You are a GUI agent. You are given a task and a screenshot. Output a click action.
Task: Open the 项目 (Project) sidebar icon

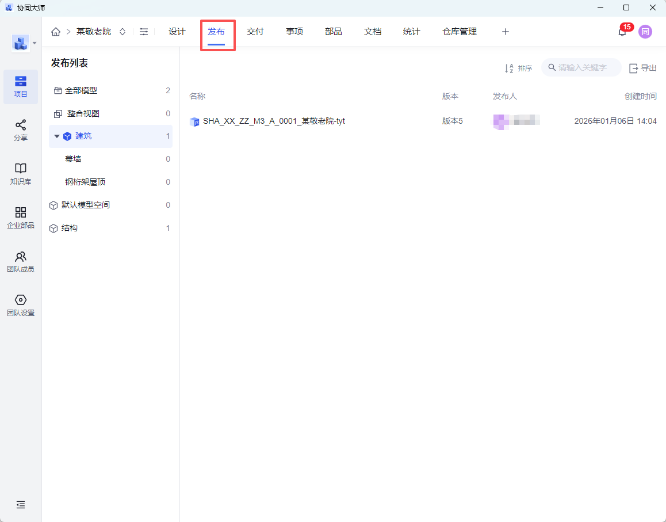point(20,85)
